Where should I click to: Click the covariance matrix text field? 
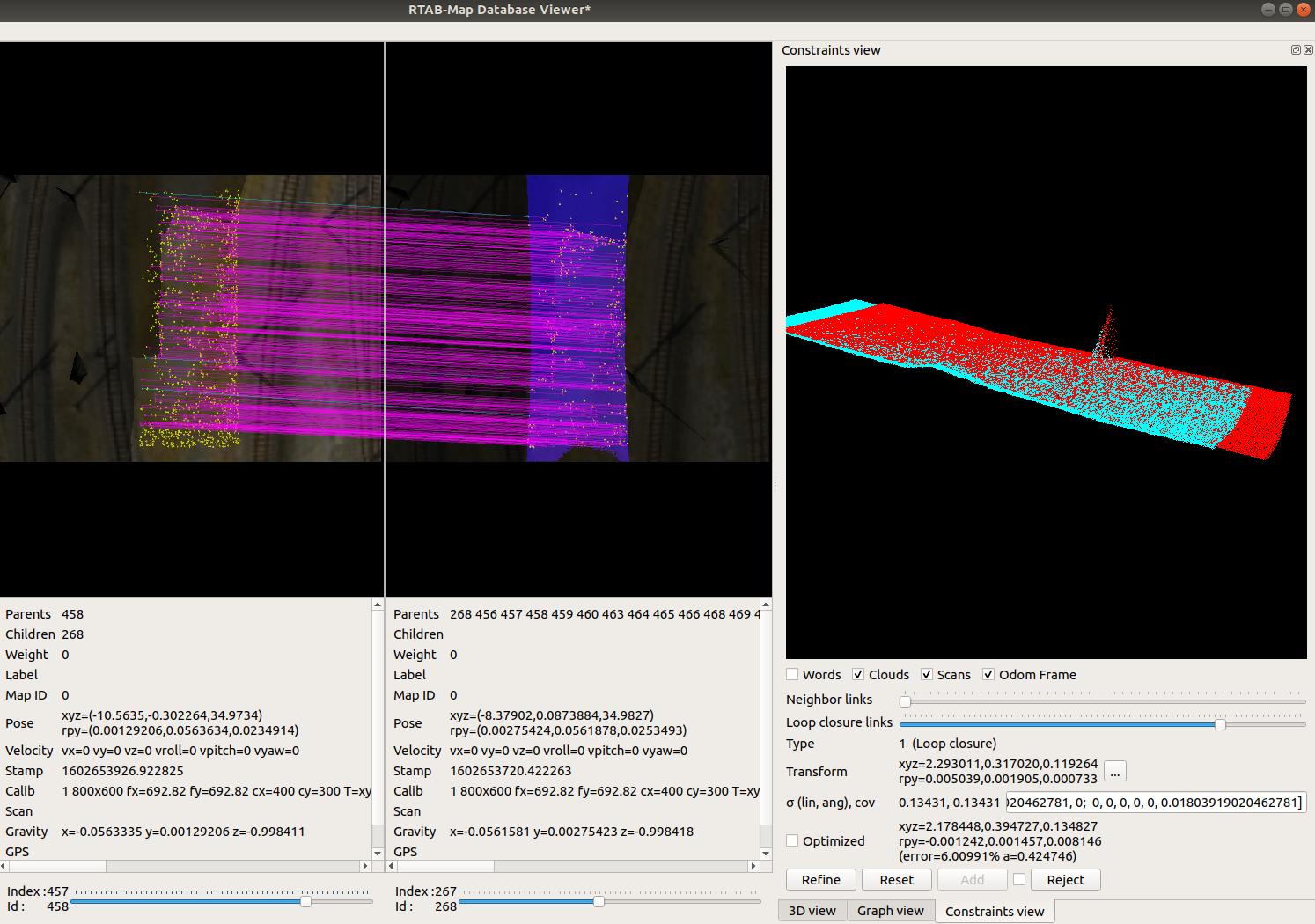(x=1156, y=803)
